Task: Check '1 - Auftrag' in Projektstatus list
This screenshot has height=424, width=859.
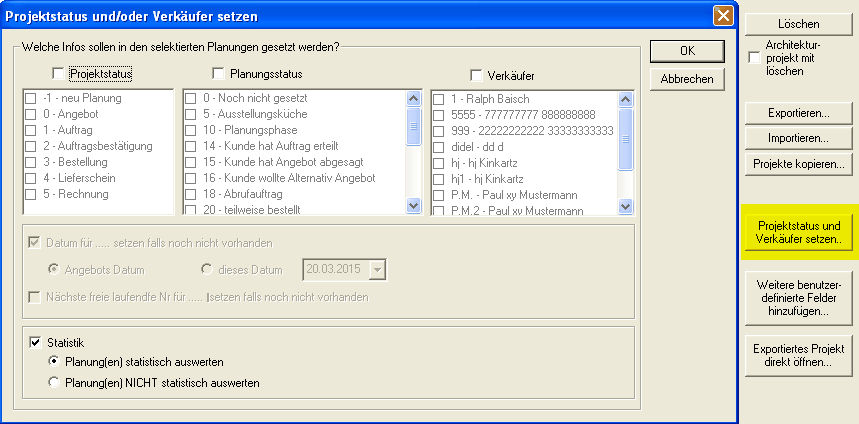Action: 31,130
